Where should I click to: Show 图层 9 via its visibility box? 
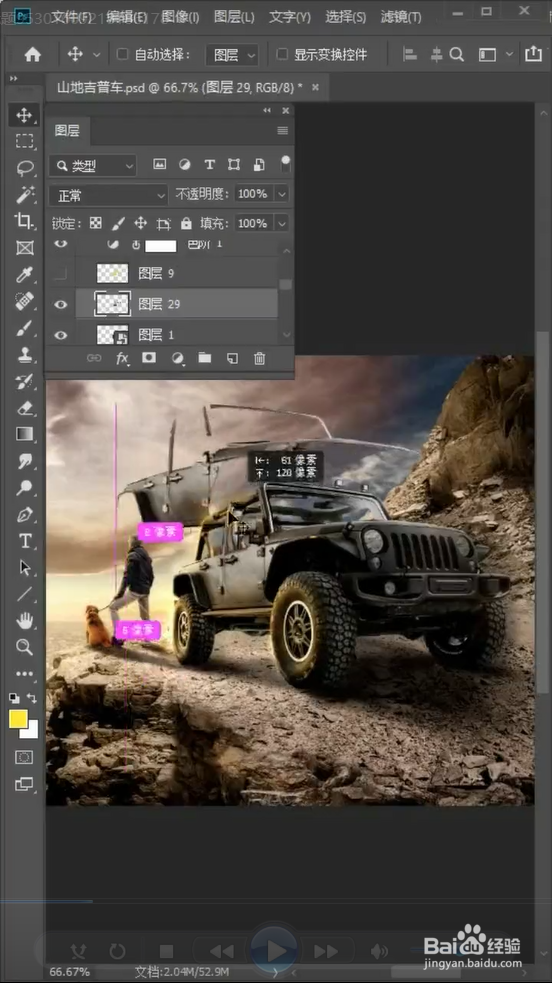[x=60, y=273]
